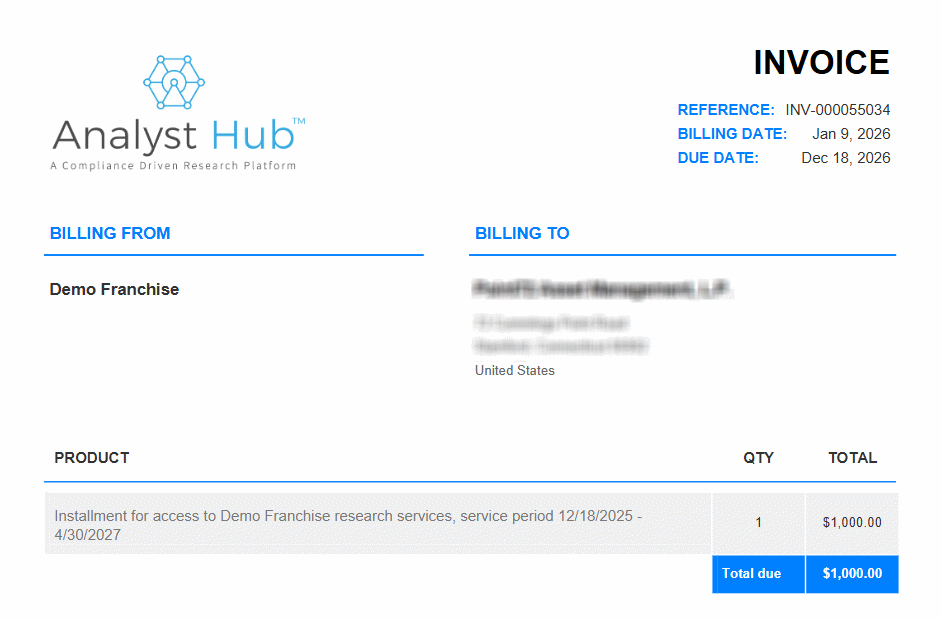Select the installment product description row
The height and width of the screenshot is (619, 941).
tap(348, 525)
